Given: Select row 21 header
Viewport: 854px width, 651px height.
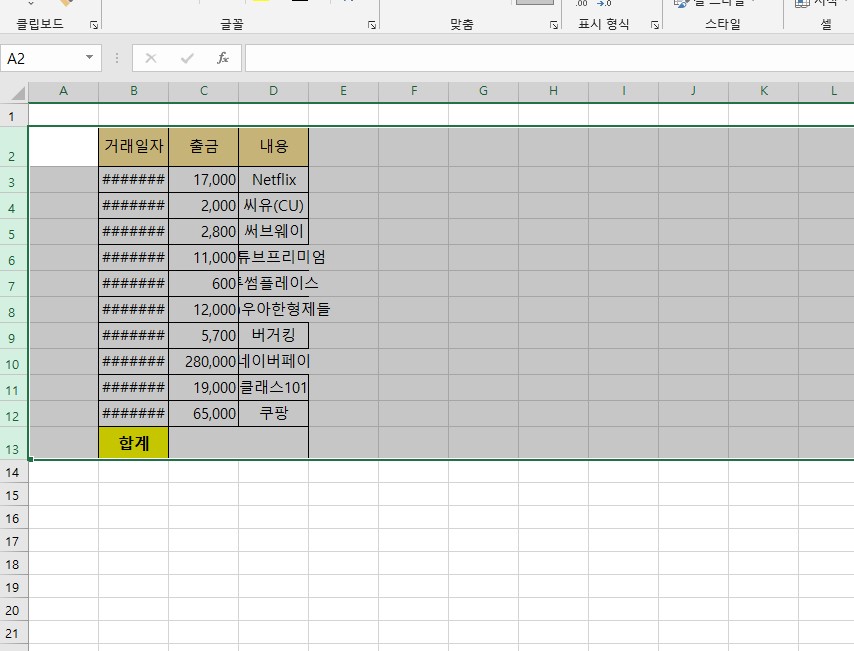Looking at the screenshot, I should pos(14,632).
